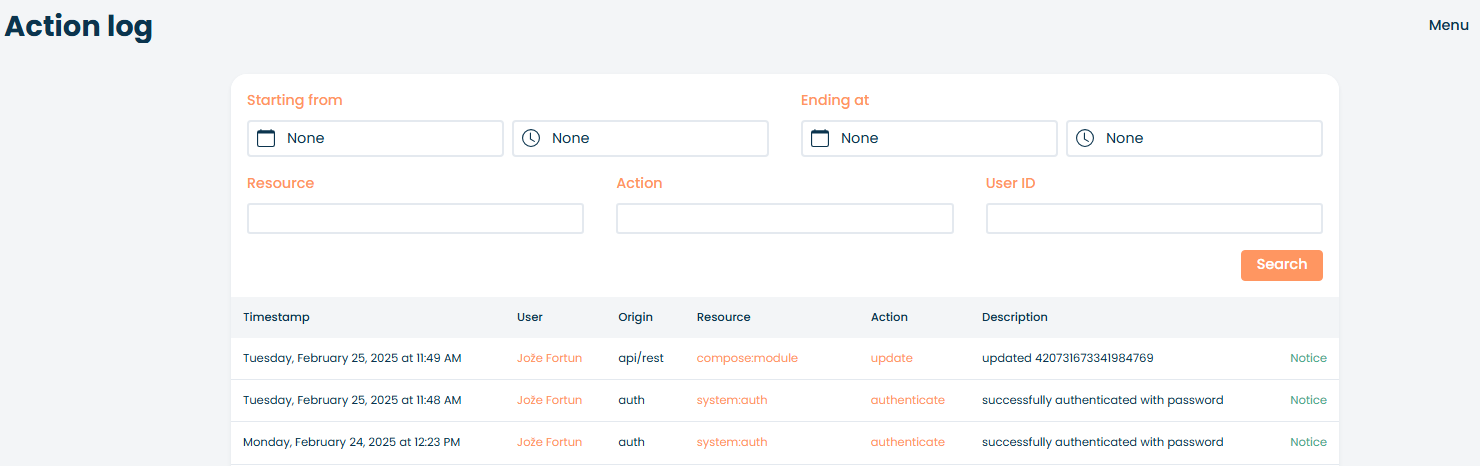Focus the Action filter field
Image resolution: width=1480 pixels, height=466 pixels.
(784, 219)
